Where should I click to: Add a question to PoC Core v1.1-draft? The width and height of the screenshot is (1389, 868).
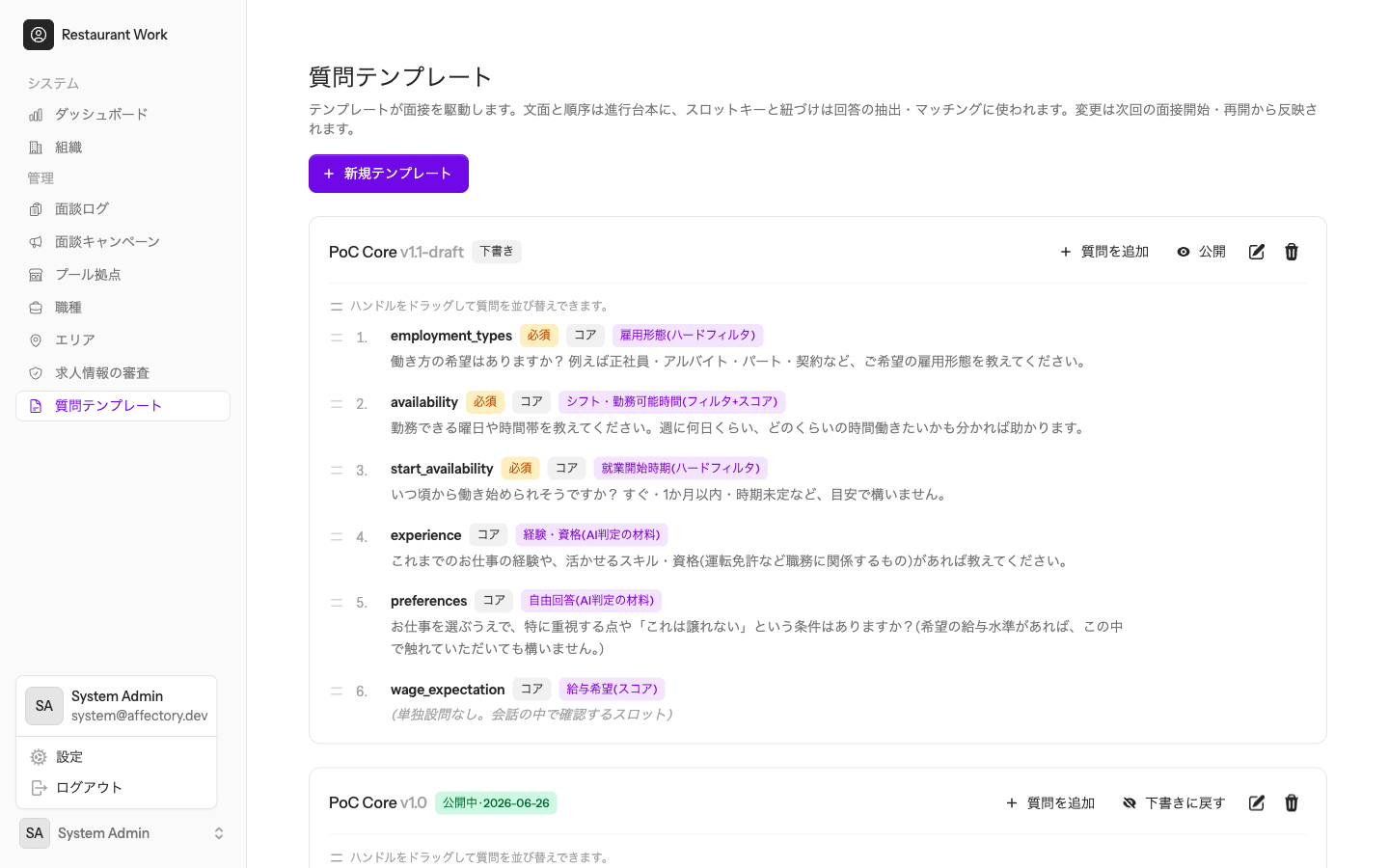[1104, 252]
